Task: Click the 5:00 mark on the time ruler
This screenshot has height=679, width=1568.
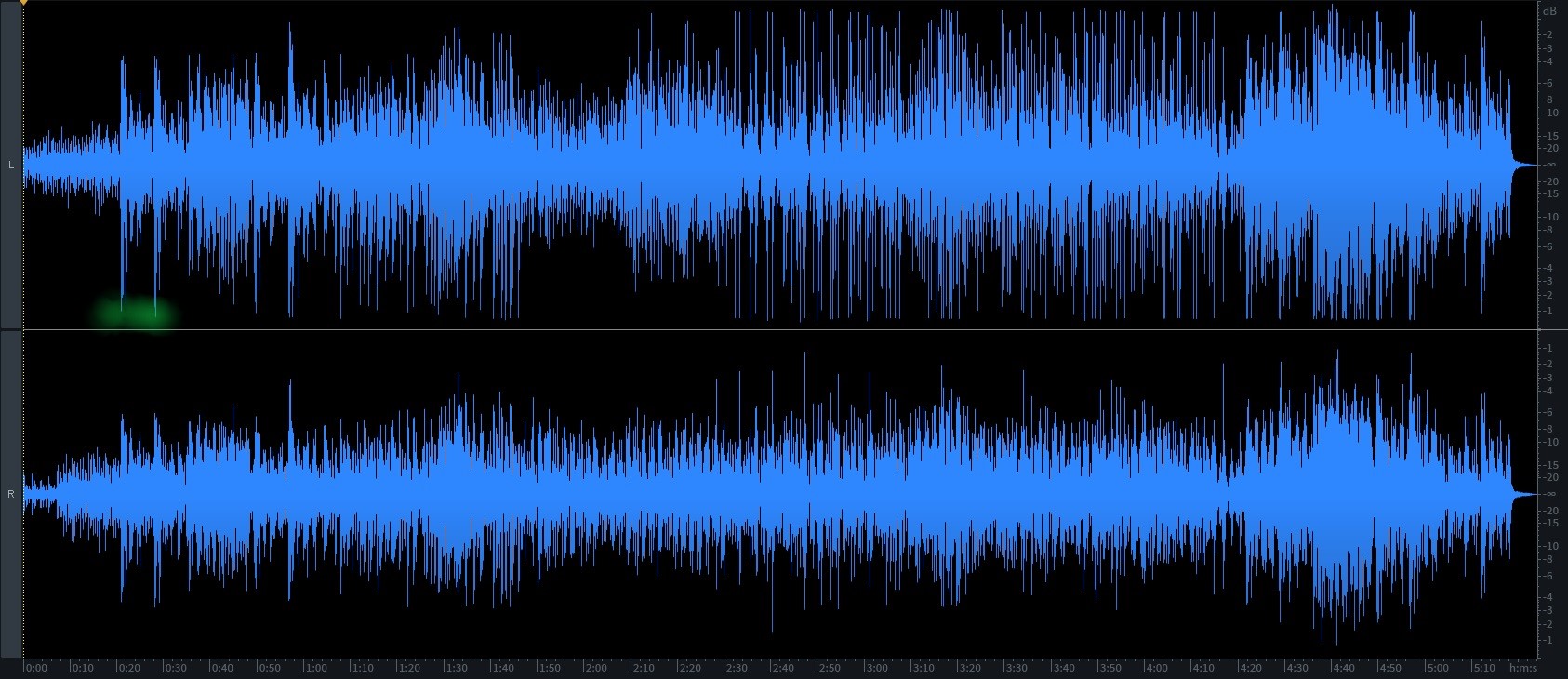Action: pyautogui.click(x=1437, y=668)
